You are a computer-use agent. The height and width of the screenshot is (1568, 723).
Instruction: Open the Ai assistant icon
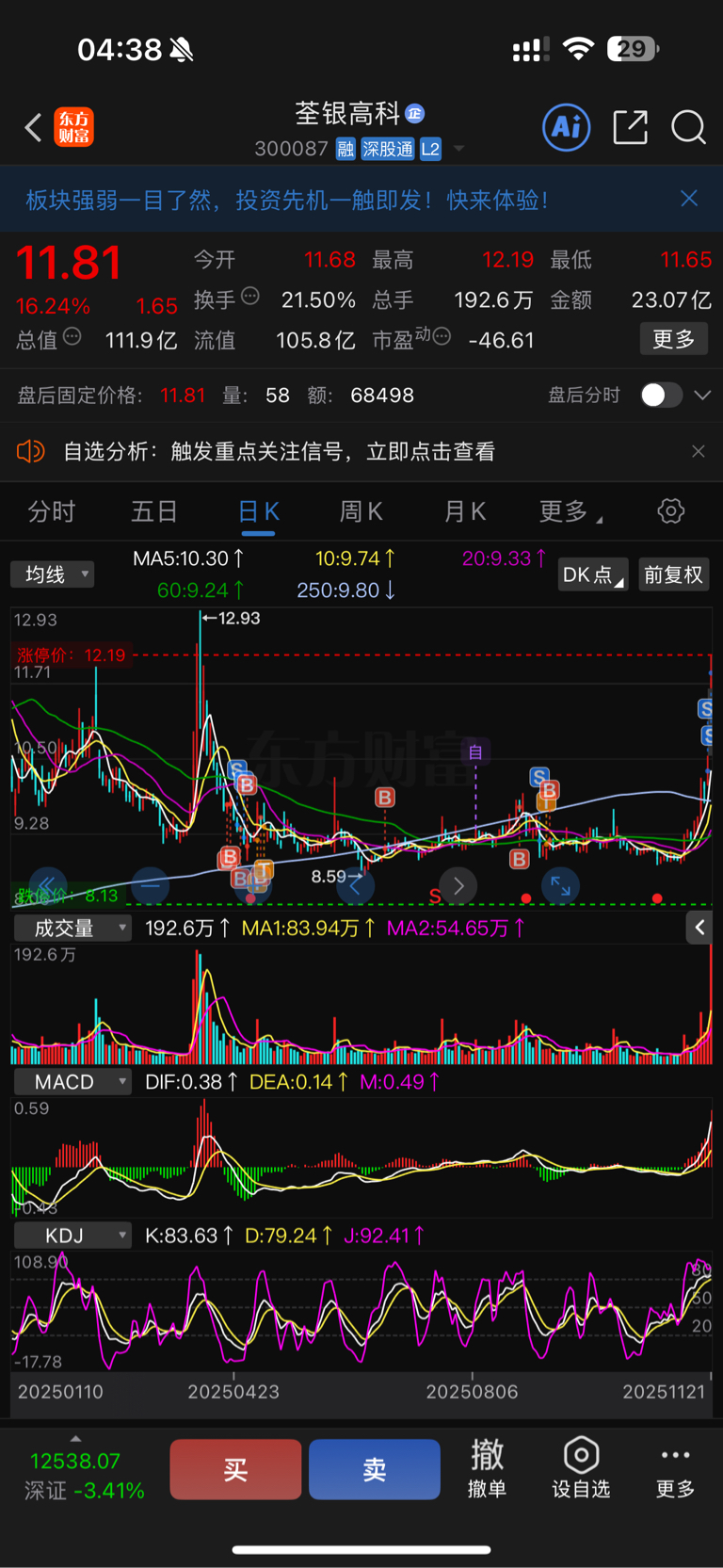coord(567,127)
